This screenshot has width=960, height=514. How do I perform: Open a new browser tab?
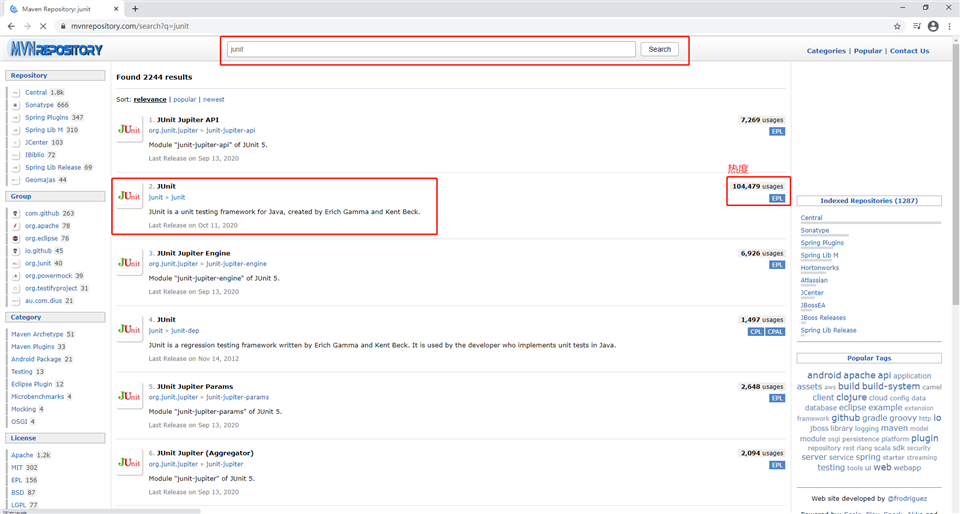tap(135, 9)
